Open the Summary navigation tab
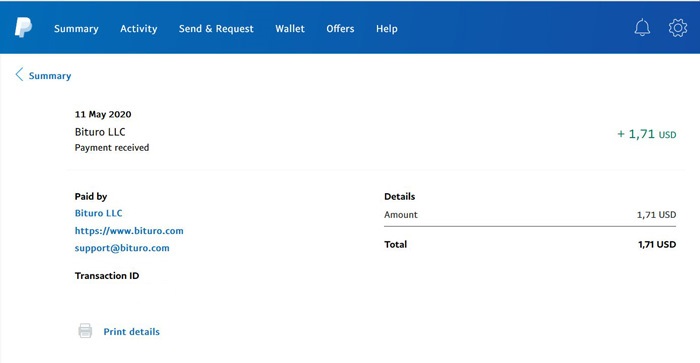 76,29
